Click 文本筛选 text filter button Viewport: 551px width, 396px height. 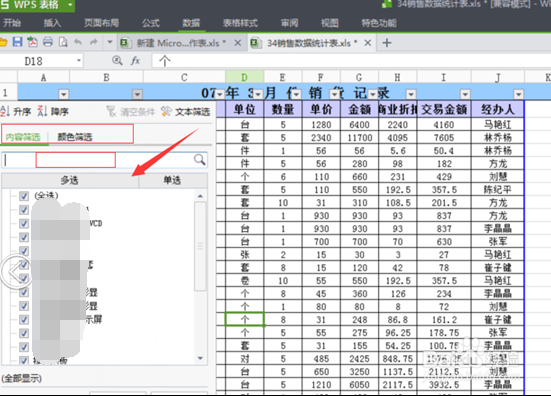186,112
